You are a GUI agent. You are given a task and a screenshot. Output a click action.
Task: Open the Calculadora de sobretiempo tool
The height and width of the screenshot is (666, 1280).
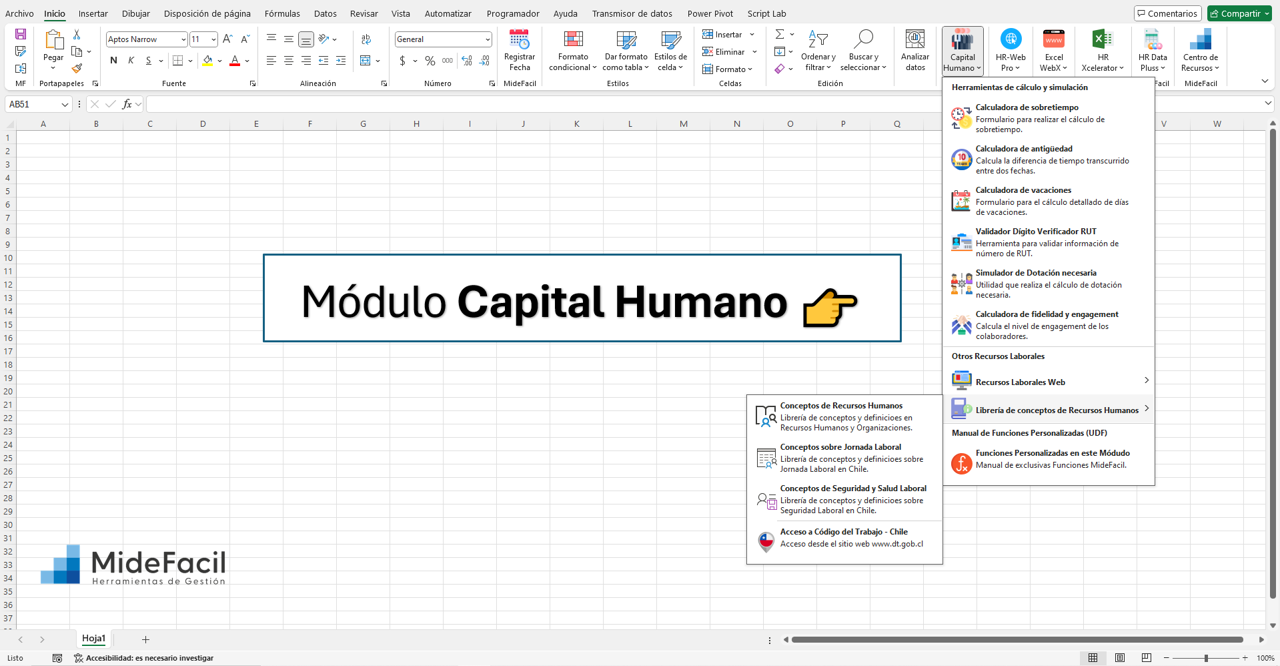(1049, 118)
